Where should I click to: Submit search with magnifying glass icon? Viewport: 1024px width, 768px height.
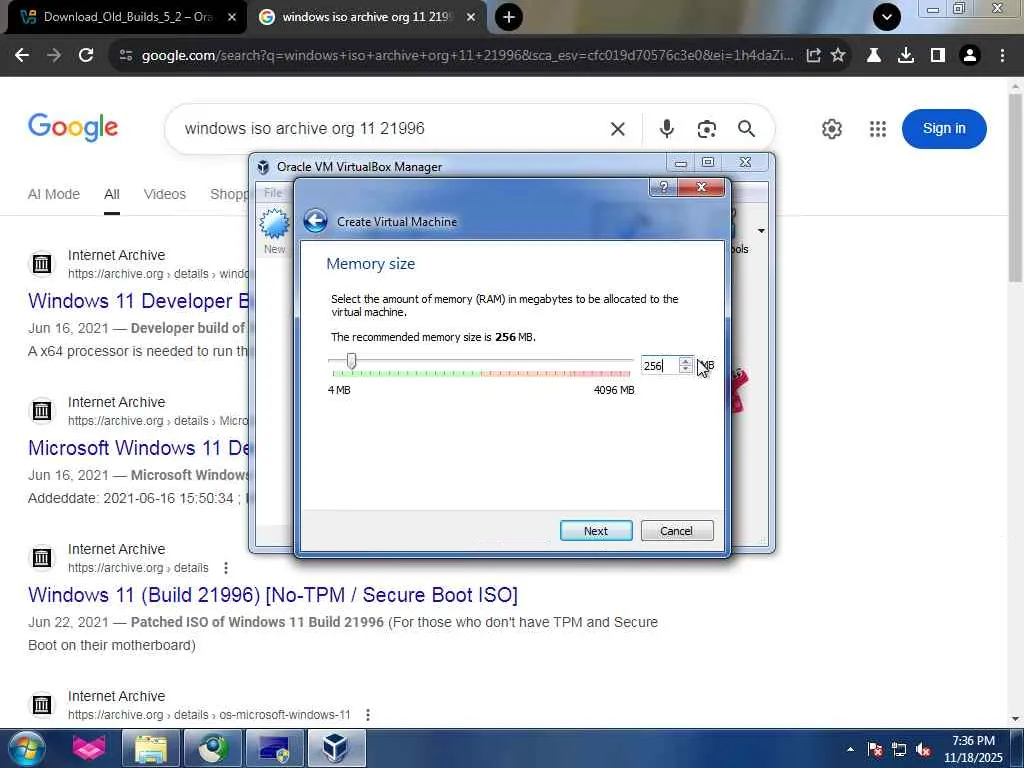(746, 129)
